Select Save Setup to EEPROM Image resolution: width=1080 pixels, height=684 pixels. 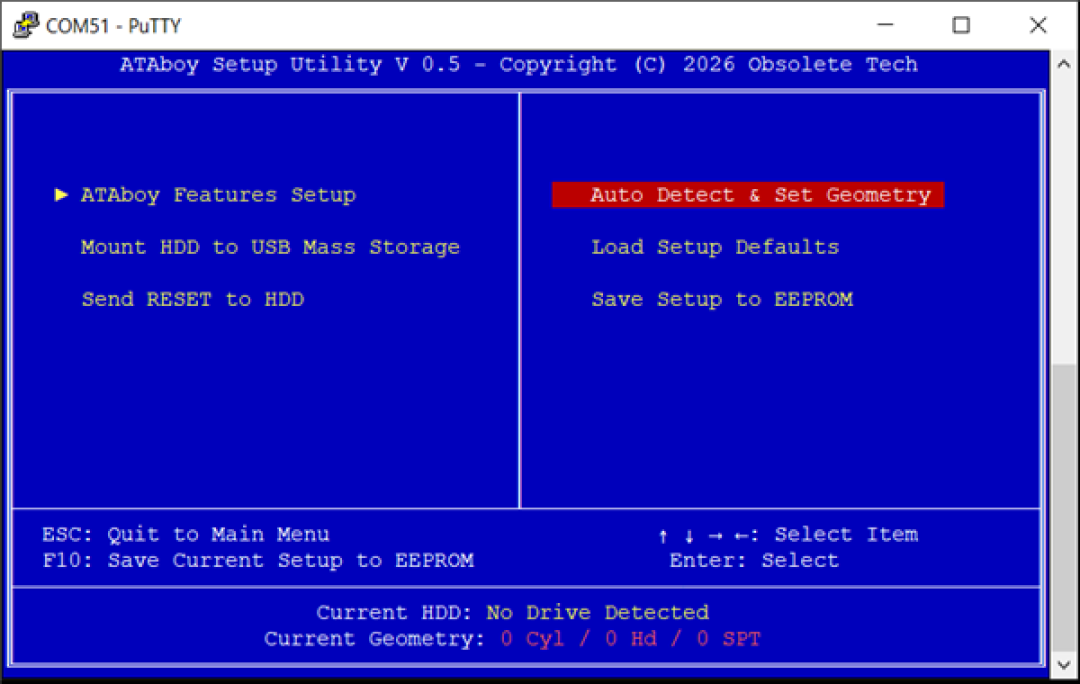722,300
